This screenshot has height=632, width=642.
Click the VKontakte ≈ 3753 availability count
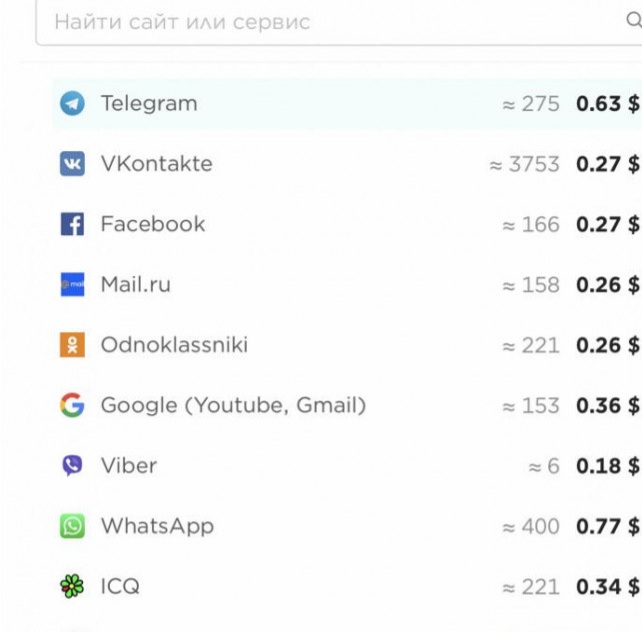(524, 164)
